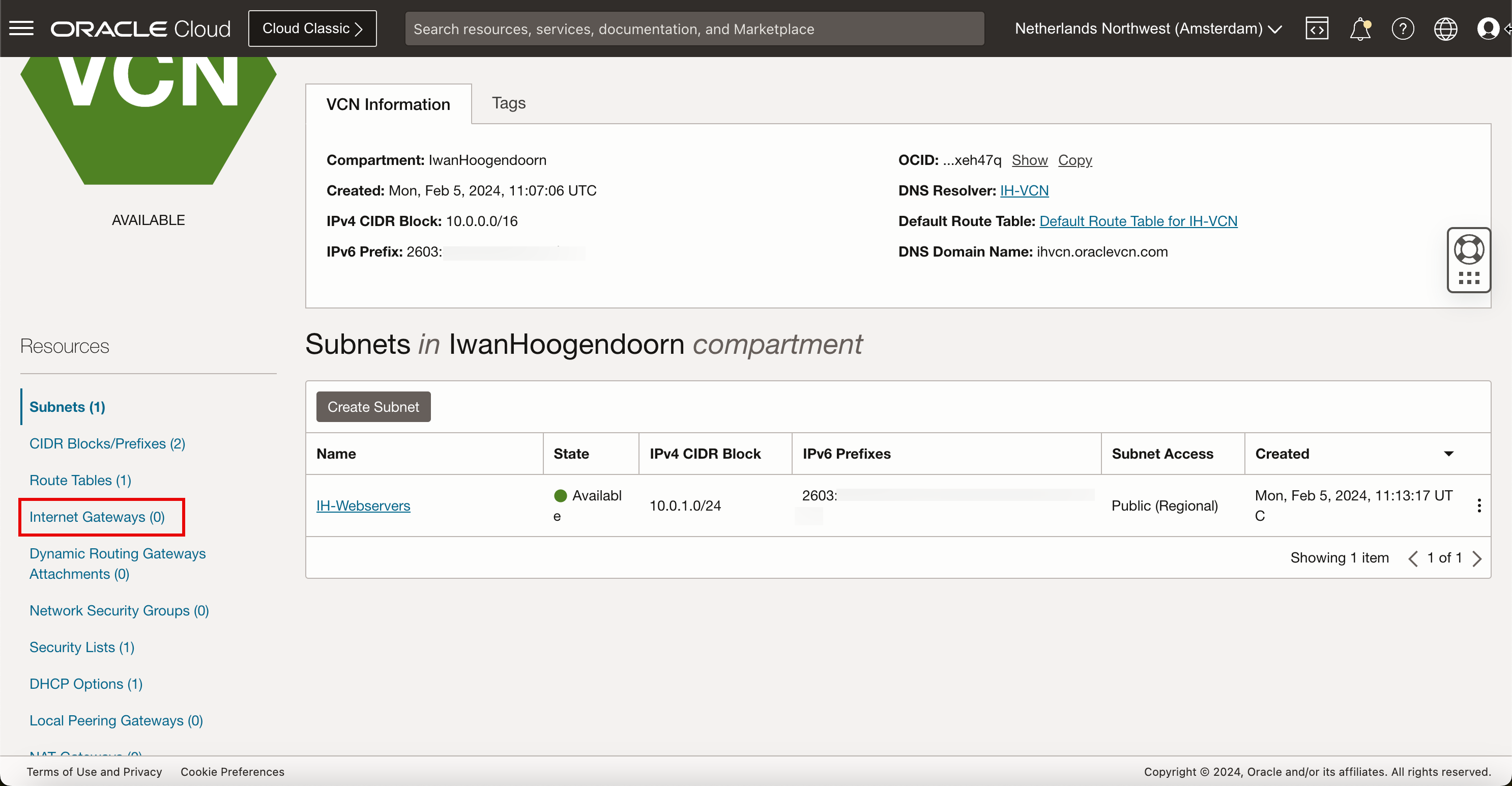Click the floating support lifebuoy icon

point(1469,249)
